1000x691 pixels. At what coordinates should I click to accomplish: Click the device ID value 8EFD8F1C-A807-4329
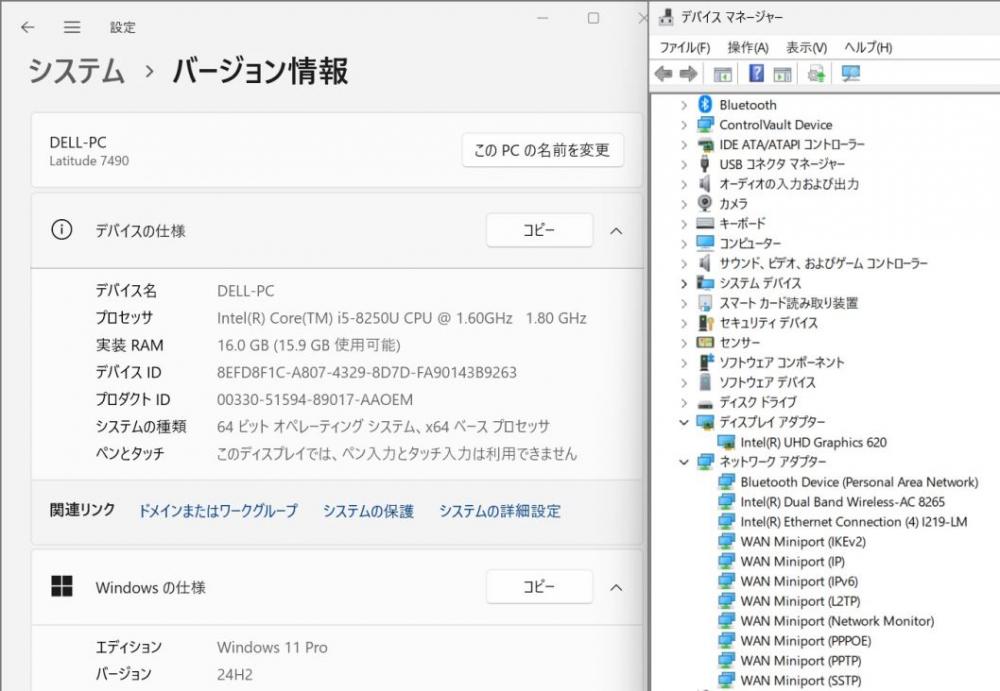367,372
